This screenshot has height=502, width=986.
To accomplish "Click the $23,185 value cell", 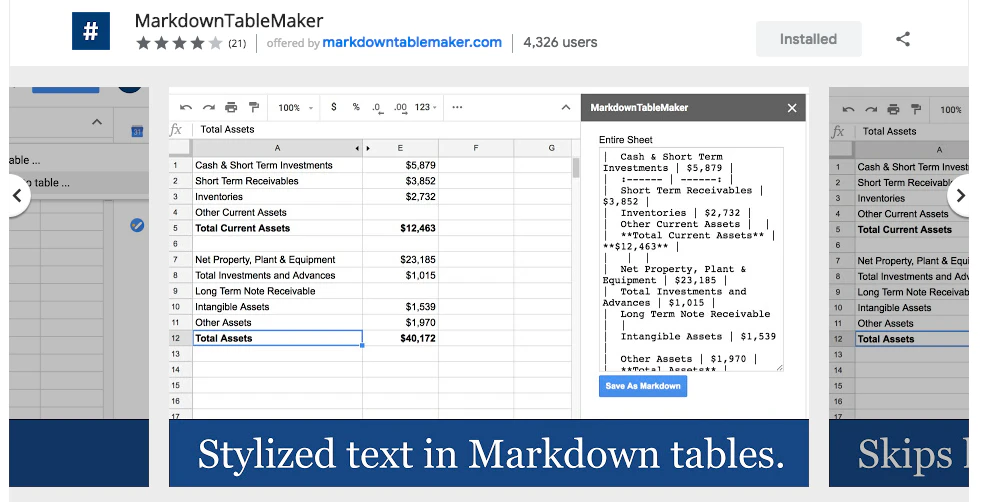I will point(401,260).
